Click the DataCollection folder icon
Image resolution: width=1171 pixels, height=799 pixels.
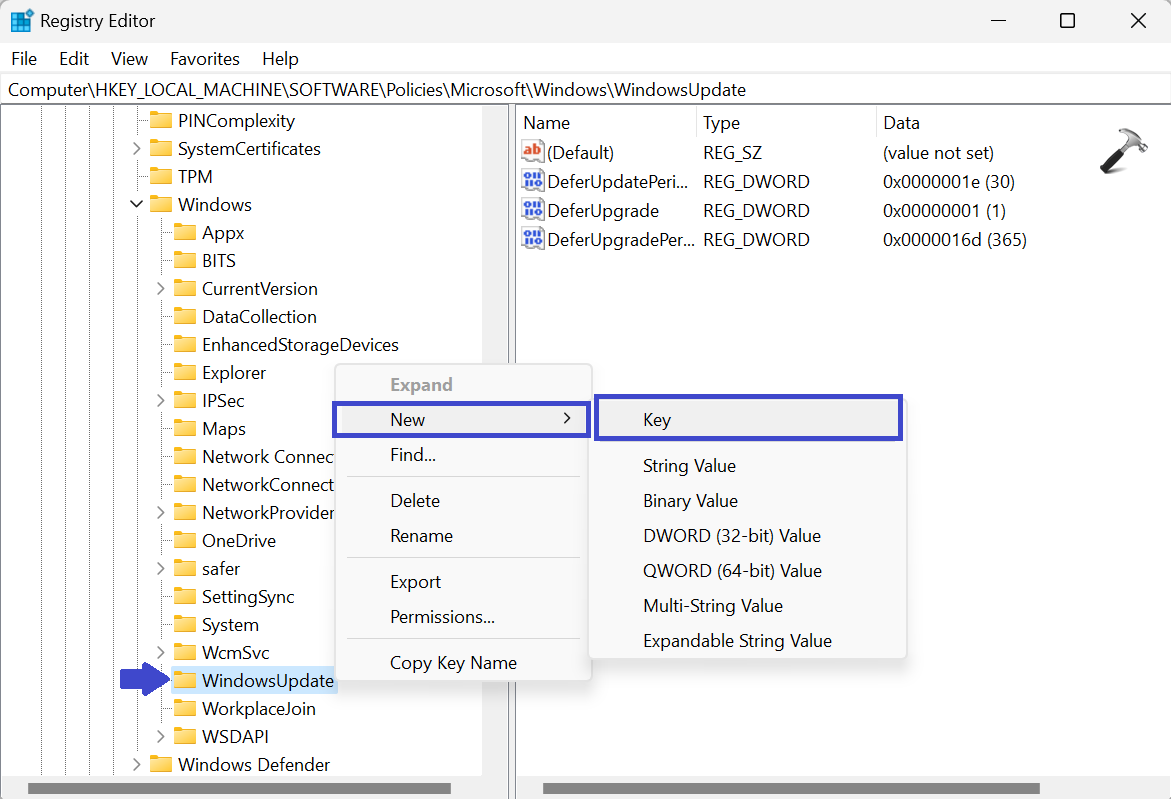185,317
